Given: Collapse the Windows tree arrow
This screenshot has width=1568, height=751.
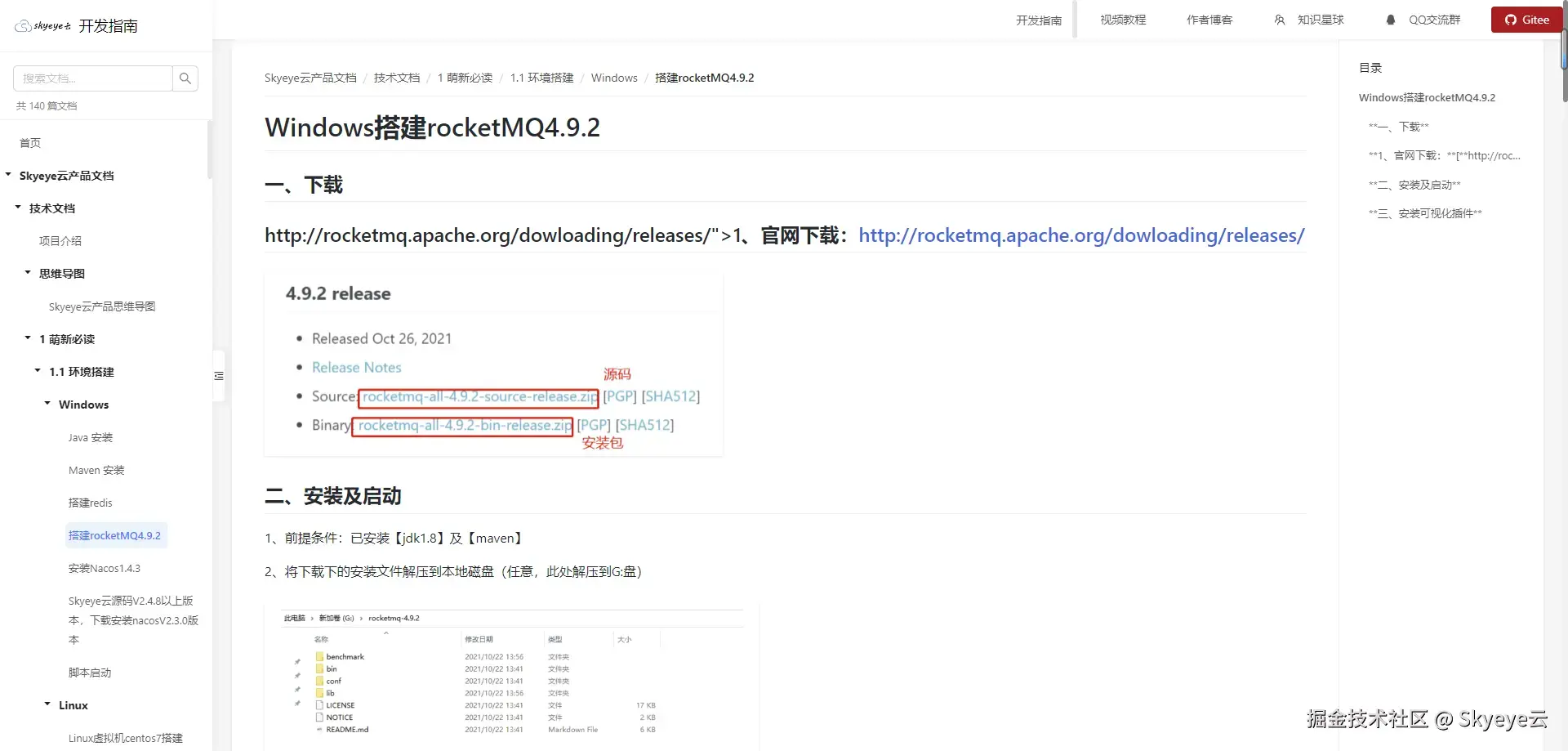Looking at the screenshot, I should (x=47, y=403).
